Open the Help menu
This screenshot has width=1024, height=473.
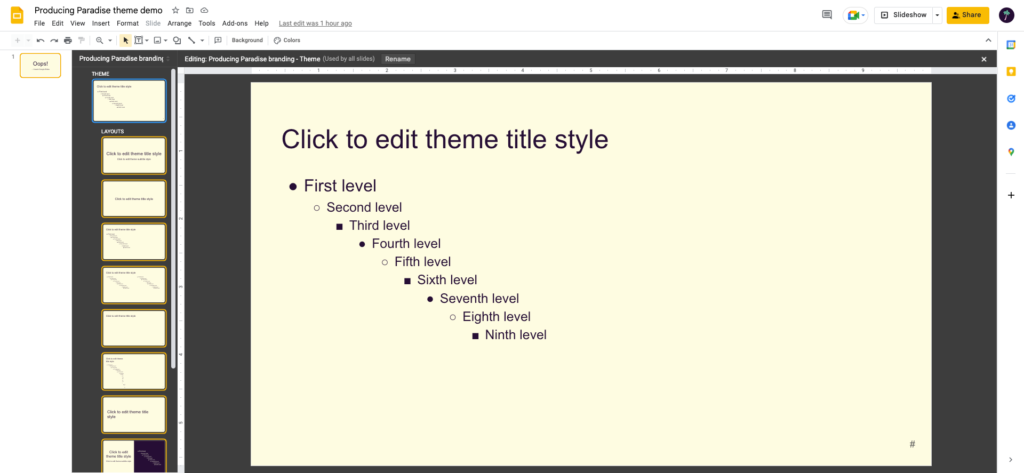(261, 24)
